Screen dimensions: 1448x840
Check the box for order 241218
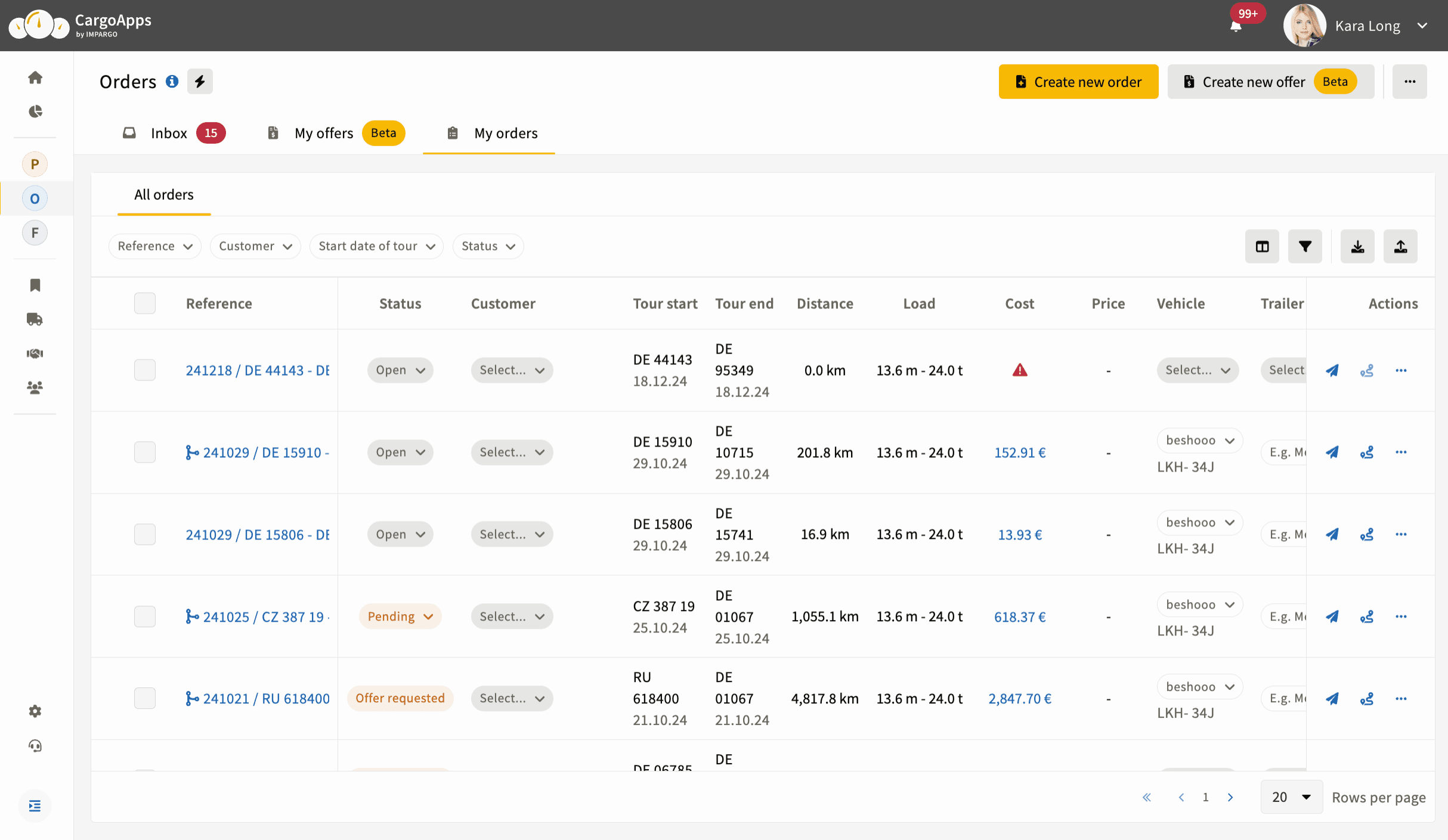tap(145, 370)
